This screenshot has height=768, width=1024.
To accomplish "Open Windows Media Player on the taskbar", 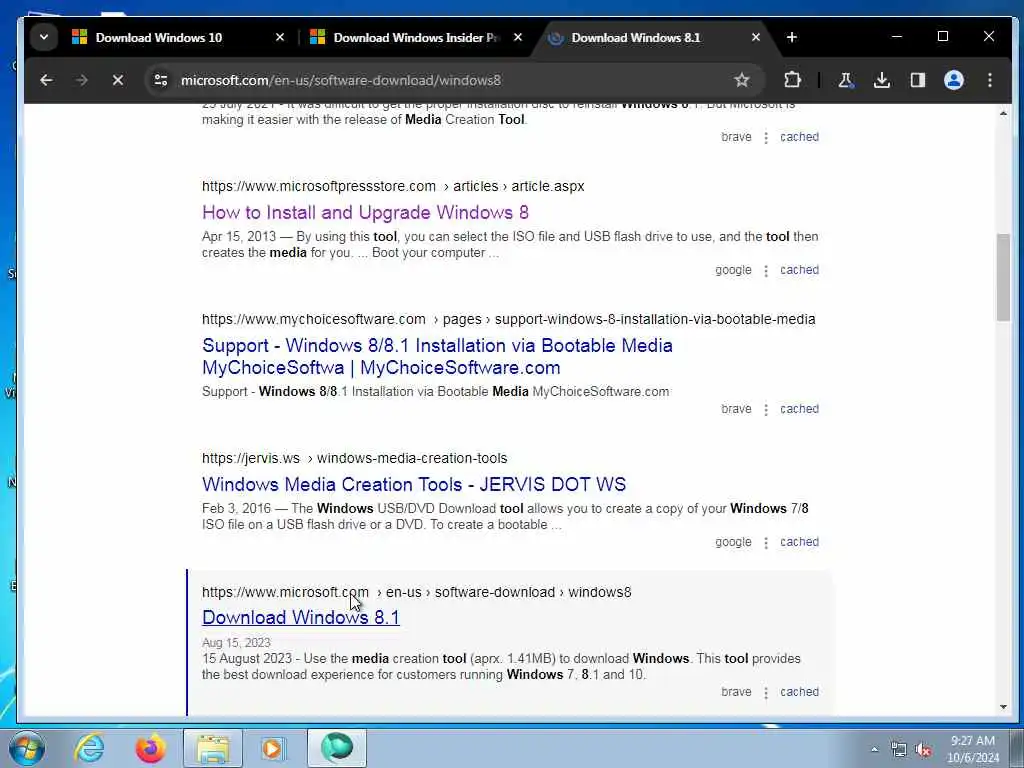I will tap(273, 748).
